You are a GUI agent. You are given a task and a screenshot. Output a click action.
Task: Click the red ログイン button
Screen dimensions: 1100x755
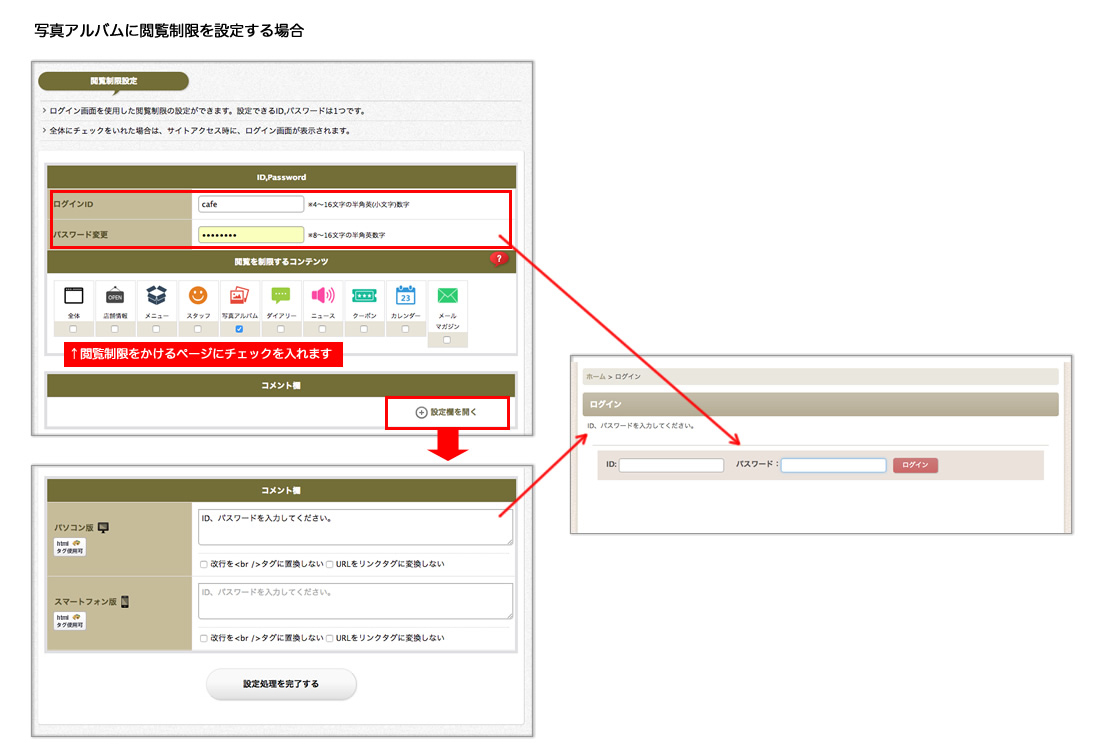tap(915, 465)
